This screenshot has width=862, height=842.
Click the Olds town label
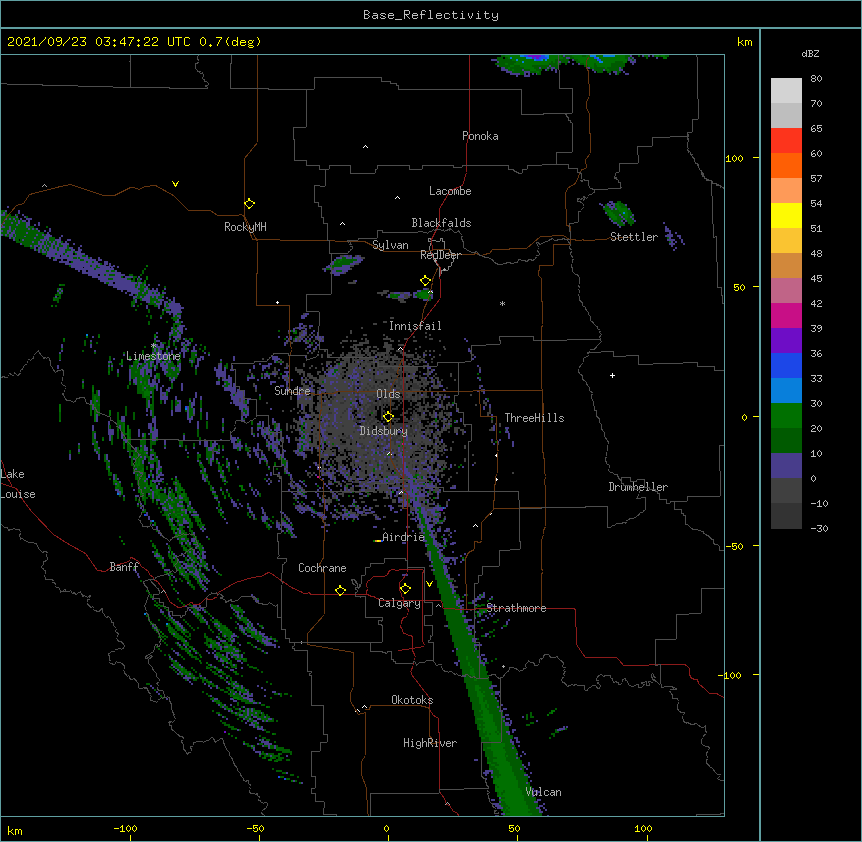(x=388, y=394)
